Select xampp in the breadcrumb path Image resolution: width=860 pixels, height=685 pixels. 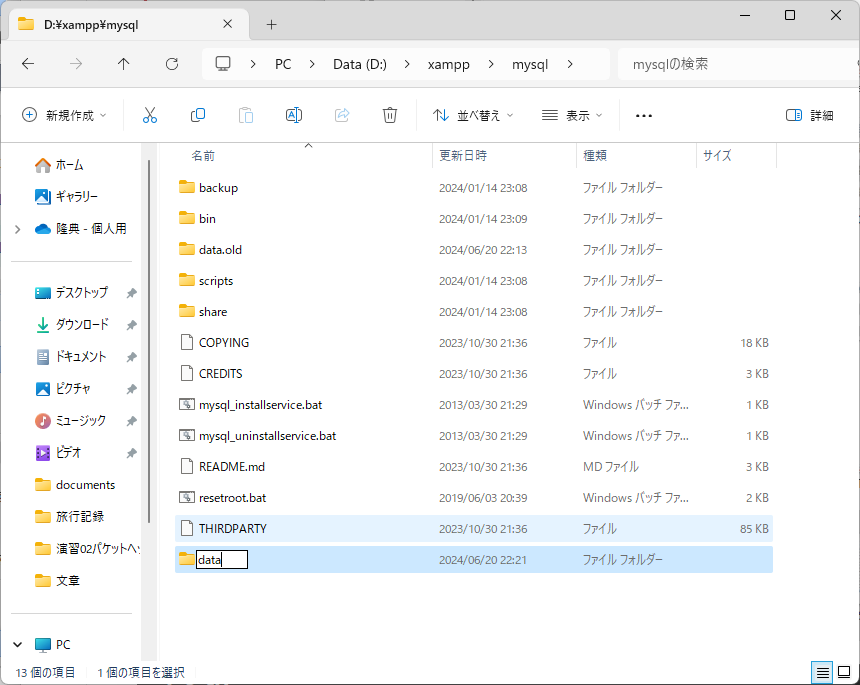[x=449, y=64]
